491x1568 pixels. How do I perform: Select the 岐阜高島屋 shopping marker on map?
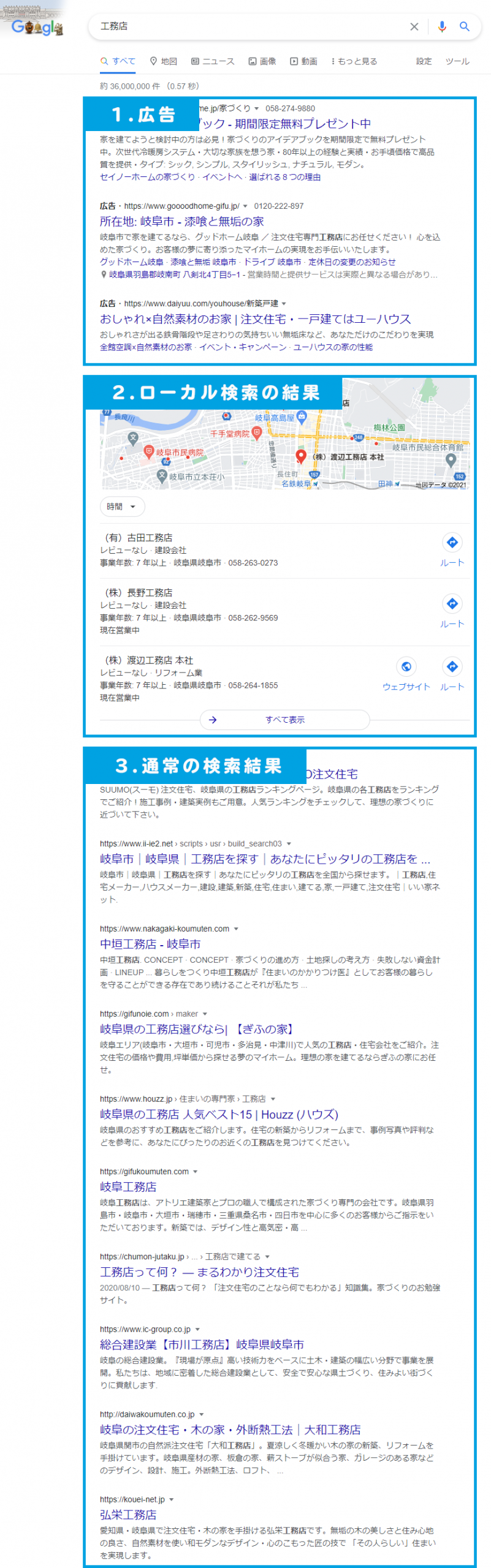(x=302, y=417)
